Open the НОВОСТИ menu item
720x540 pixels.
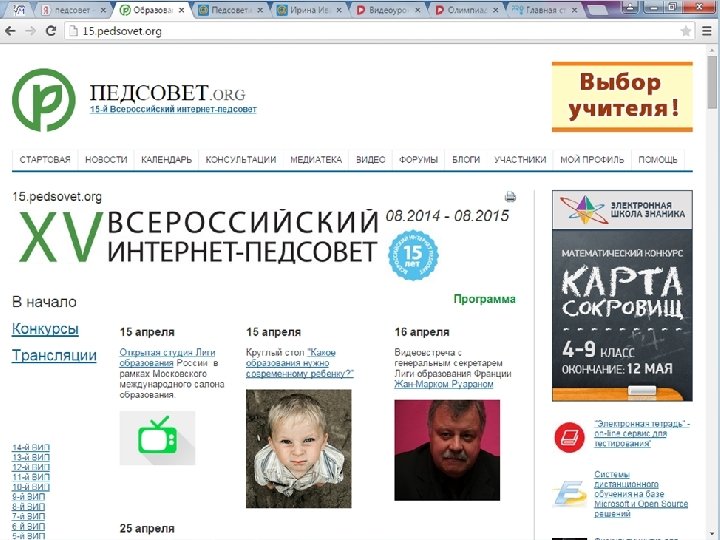pyautogui.click(x=106, y=159)
